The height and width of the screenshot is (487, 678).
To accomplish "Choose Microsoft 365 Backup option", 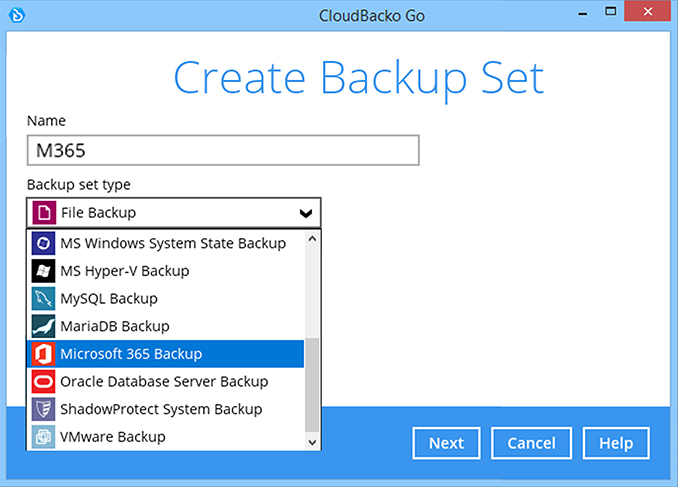I will point(166,354).
